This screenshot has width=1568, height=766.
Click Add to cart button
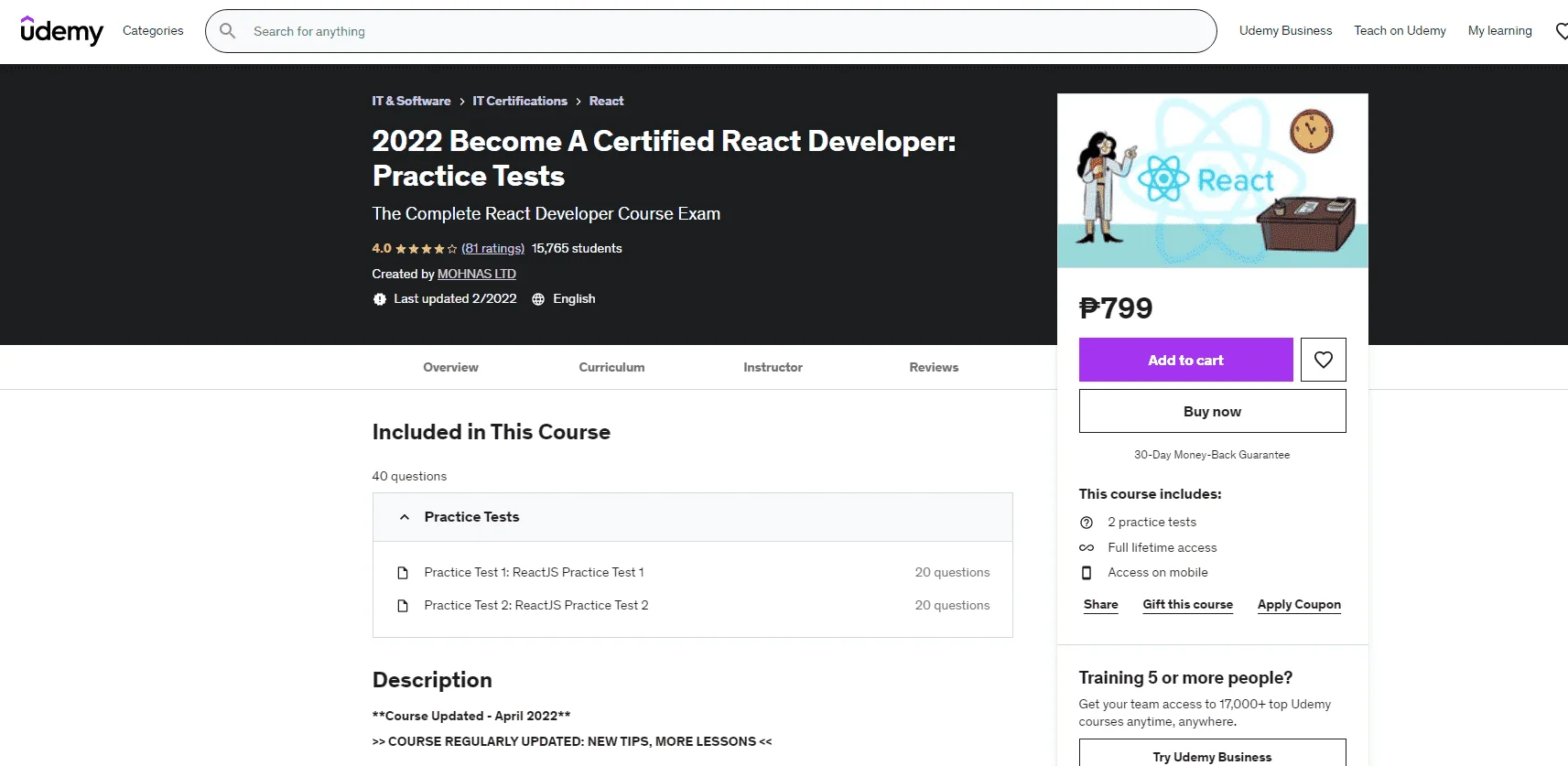tap(1185, 360)
